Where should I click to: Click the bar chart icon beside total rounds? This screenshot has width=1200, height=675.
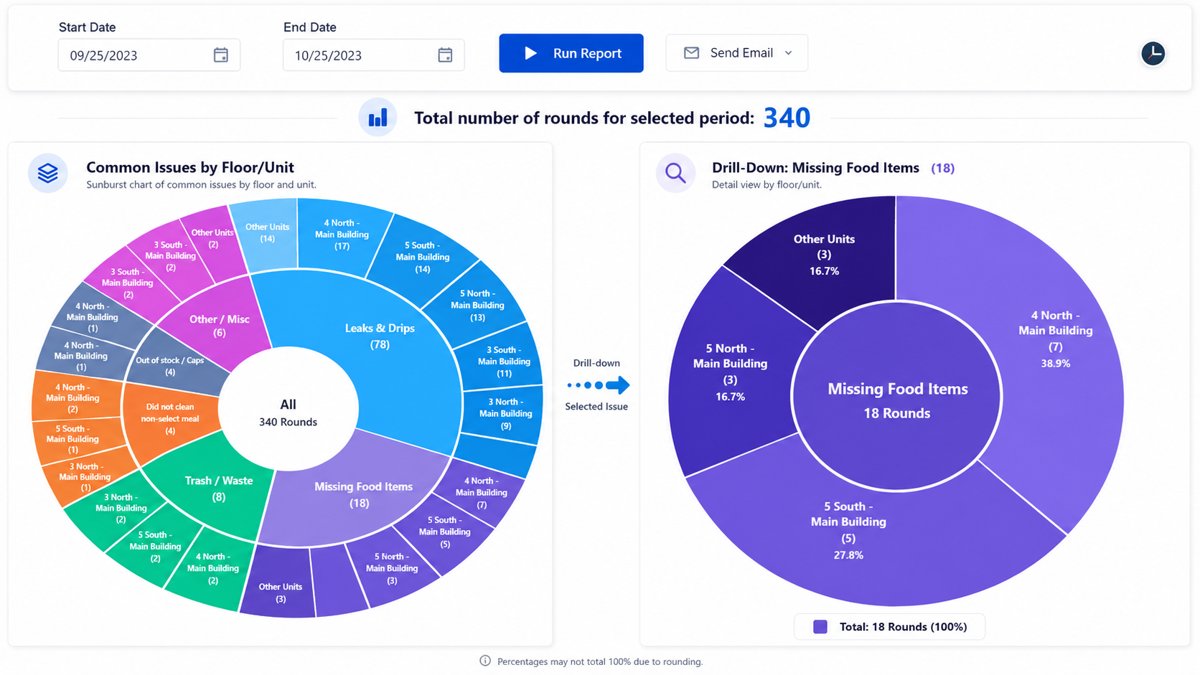[x=377, y=118]
